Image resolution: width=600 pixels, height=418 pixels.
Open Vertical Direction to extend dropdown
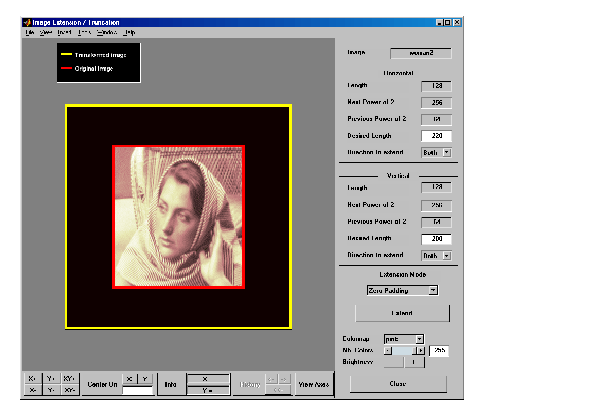coord(436,255)
